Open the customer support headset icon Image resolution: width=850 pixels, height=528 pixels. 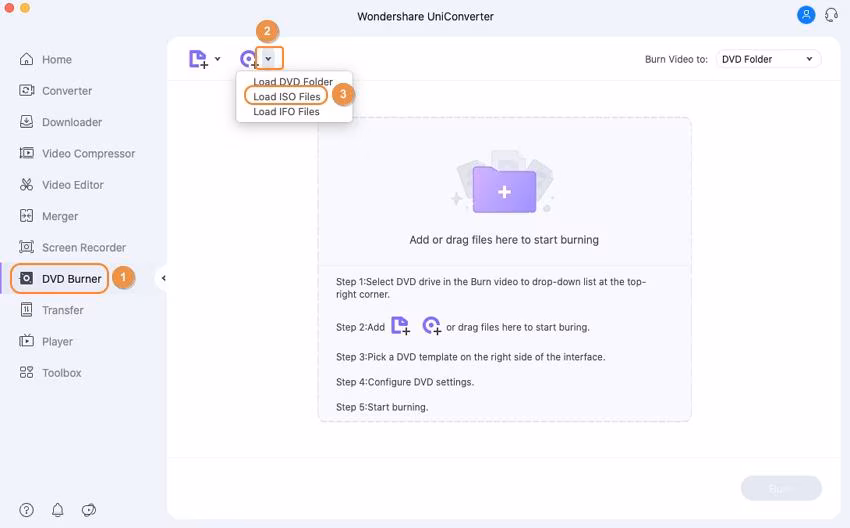831,15
